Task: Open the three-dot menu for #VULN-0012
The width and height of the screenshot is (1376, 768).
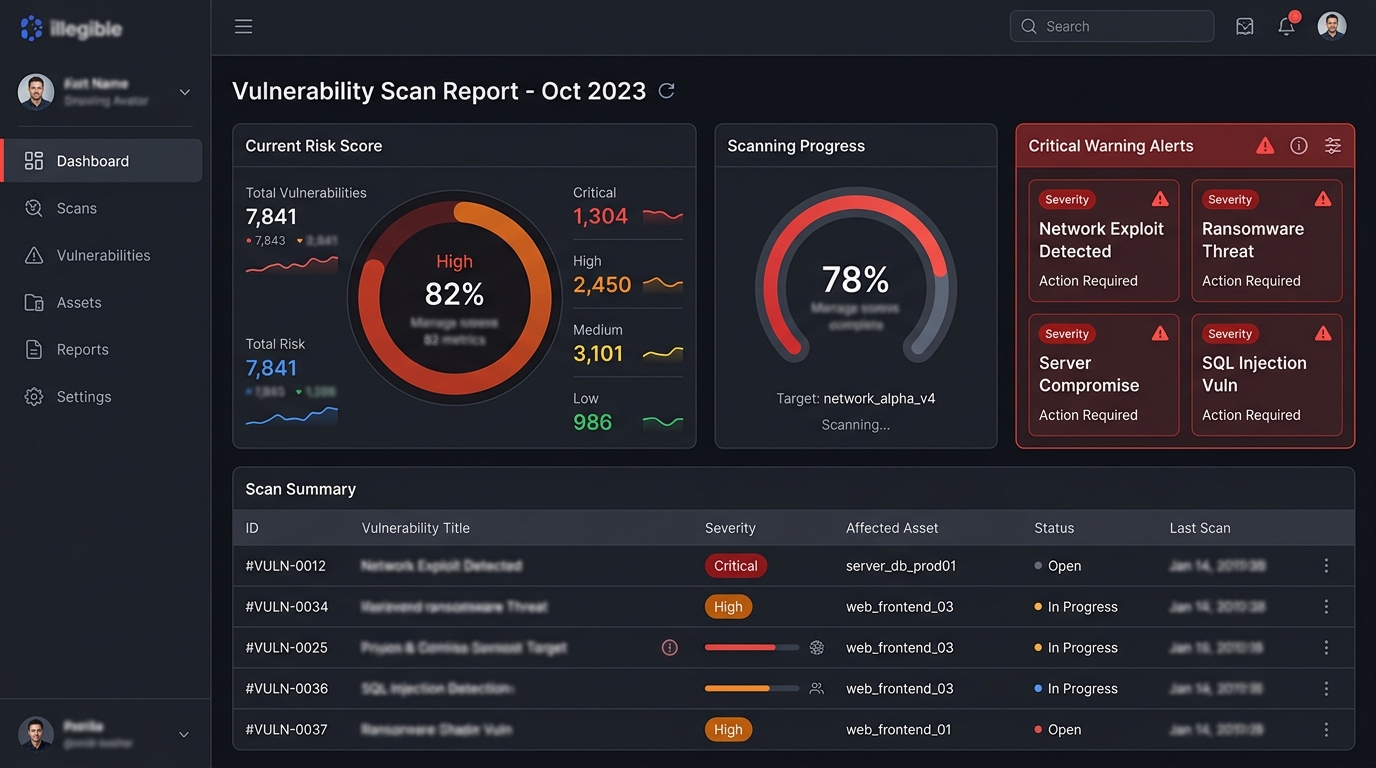Action: click(1326, 566)
